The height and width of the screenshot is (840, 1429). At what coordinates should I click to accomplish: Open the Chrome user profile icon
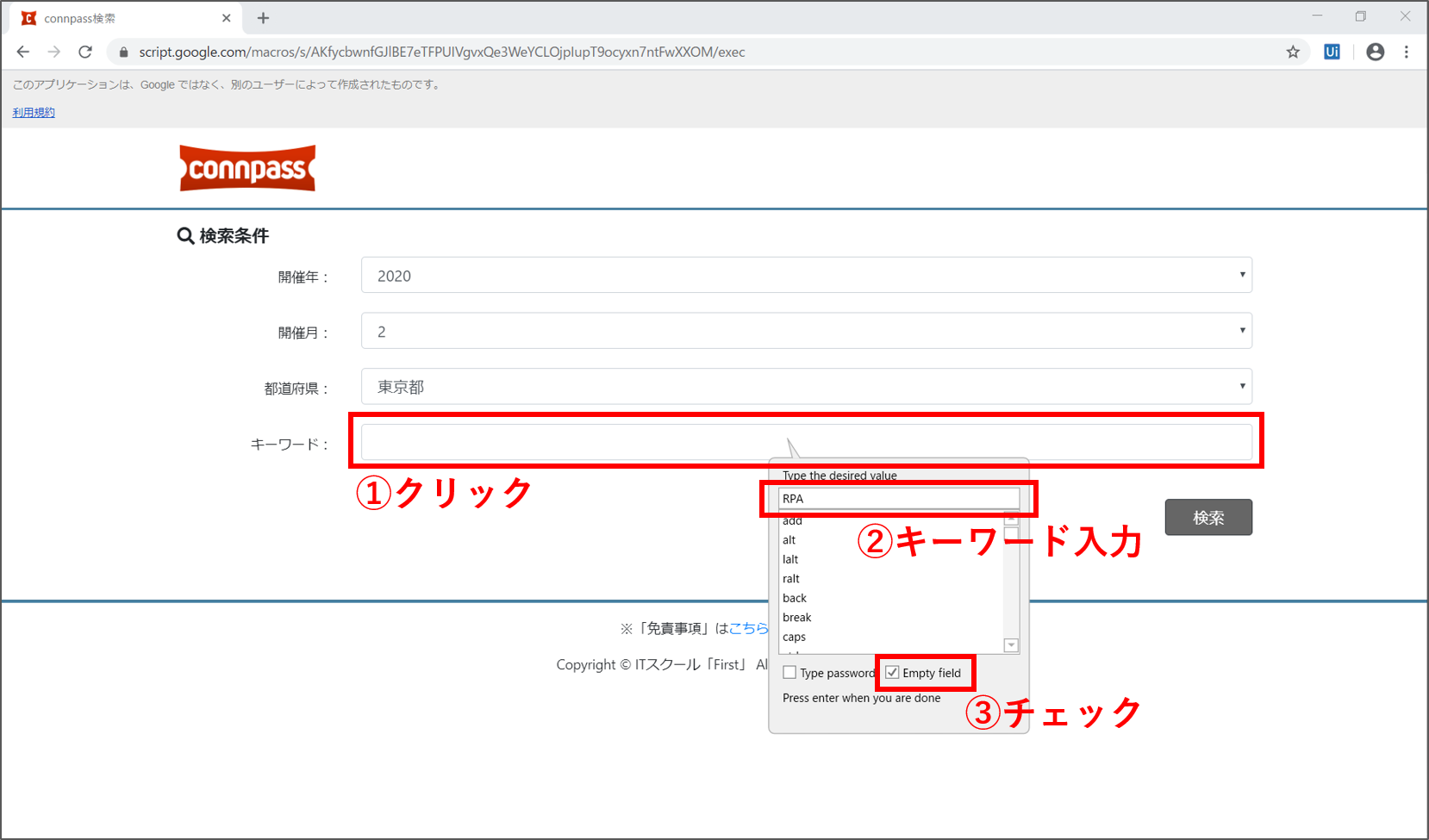click(x=1376, y=52)
